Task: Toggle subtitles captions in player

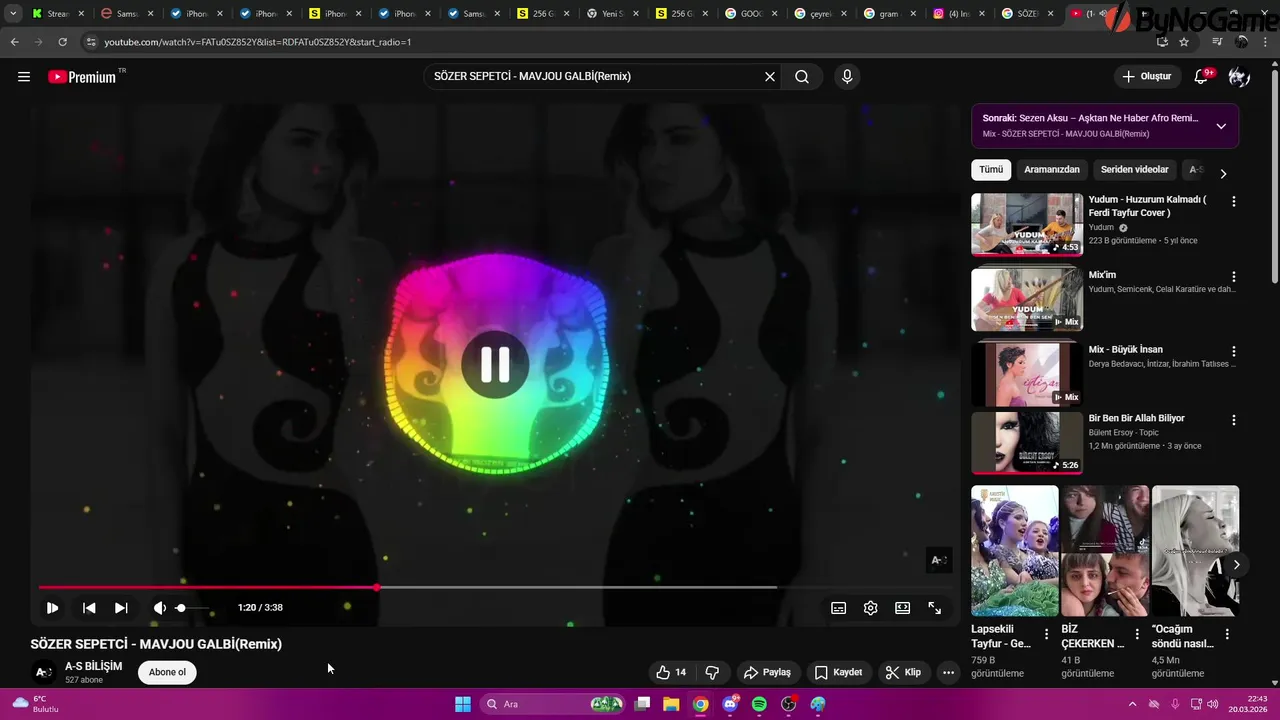Action: [839, 608]
